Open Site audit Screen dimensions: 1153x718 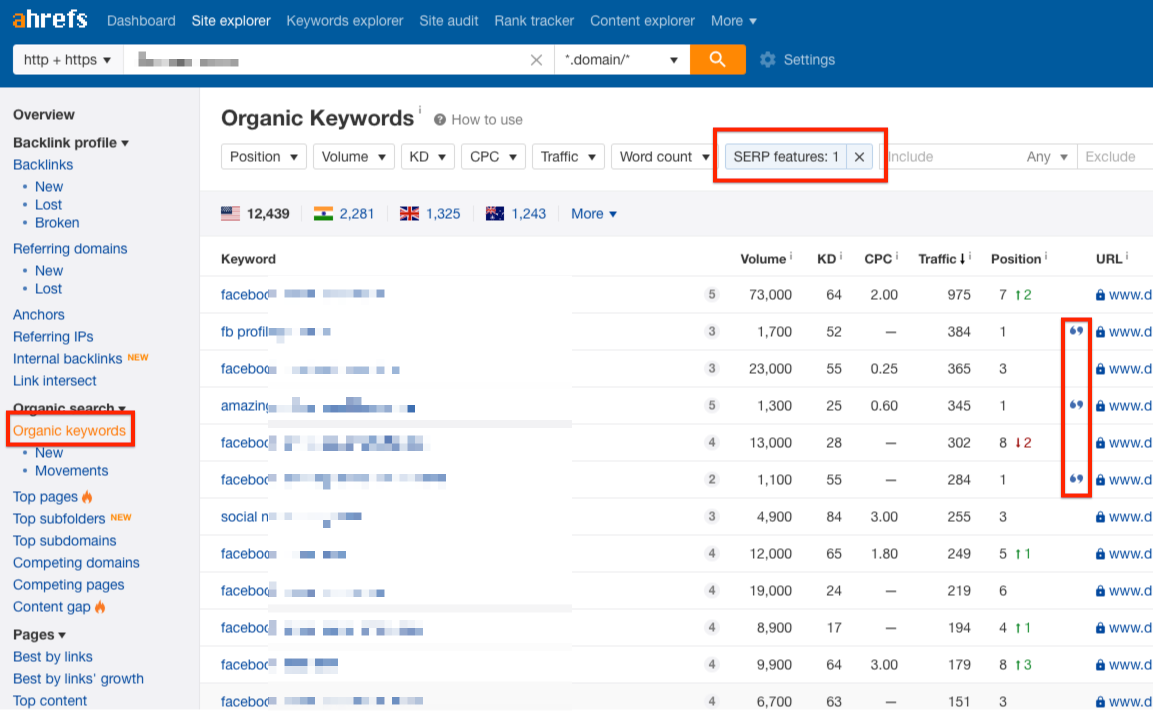click(x=449, y=21)
